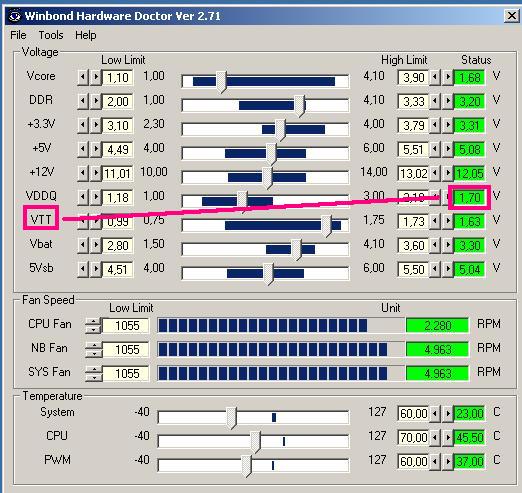Click the VTT voltage slider handle
Image resolution: width=522 pixels, height=493 pixels.
click(326, 226)
